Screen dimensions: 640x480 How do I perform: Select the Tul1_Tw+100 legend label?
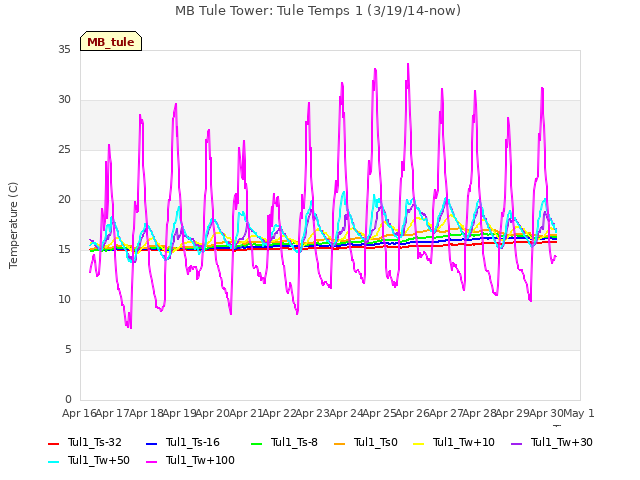(200, 460)
